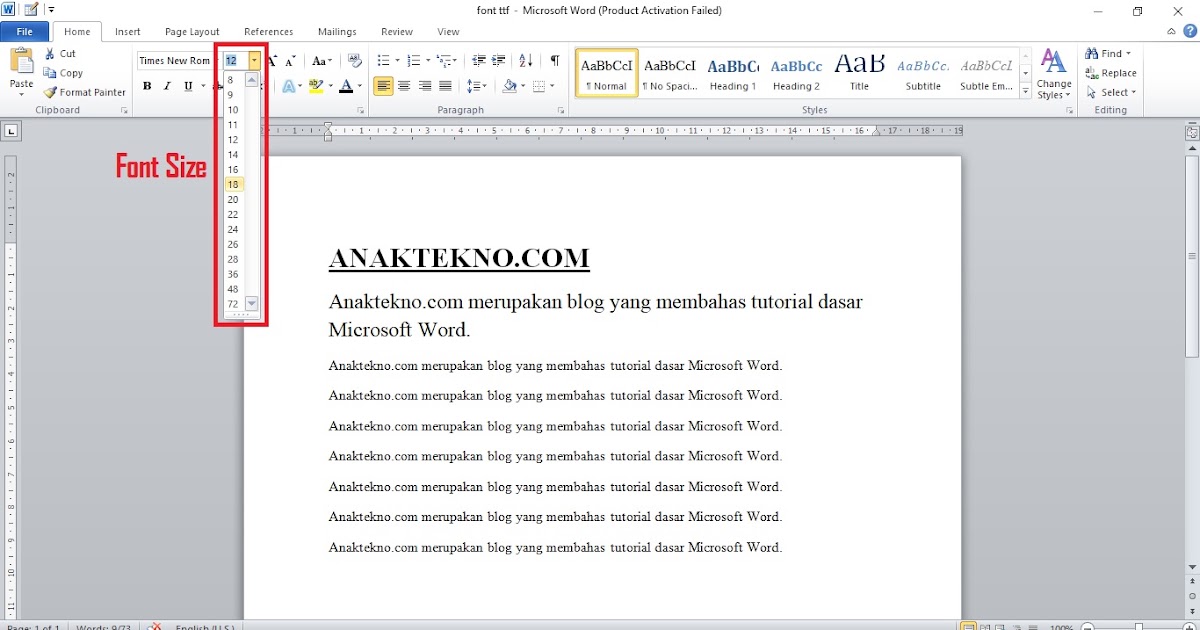Apply the Heading 1 style

(733, 73)
